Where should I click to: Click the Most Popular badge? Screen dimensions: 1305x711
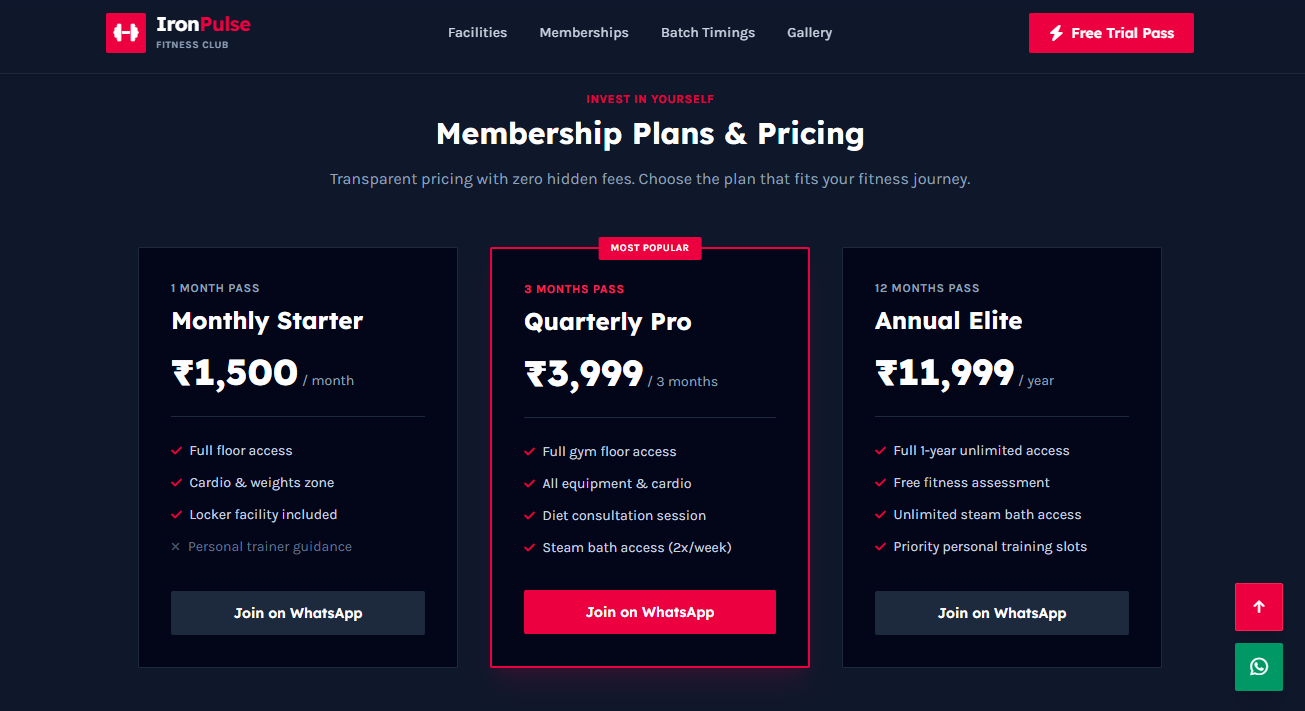pos(650,248)
